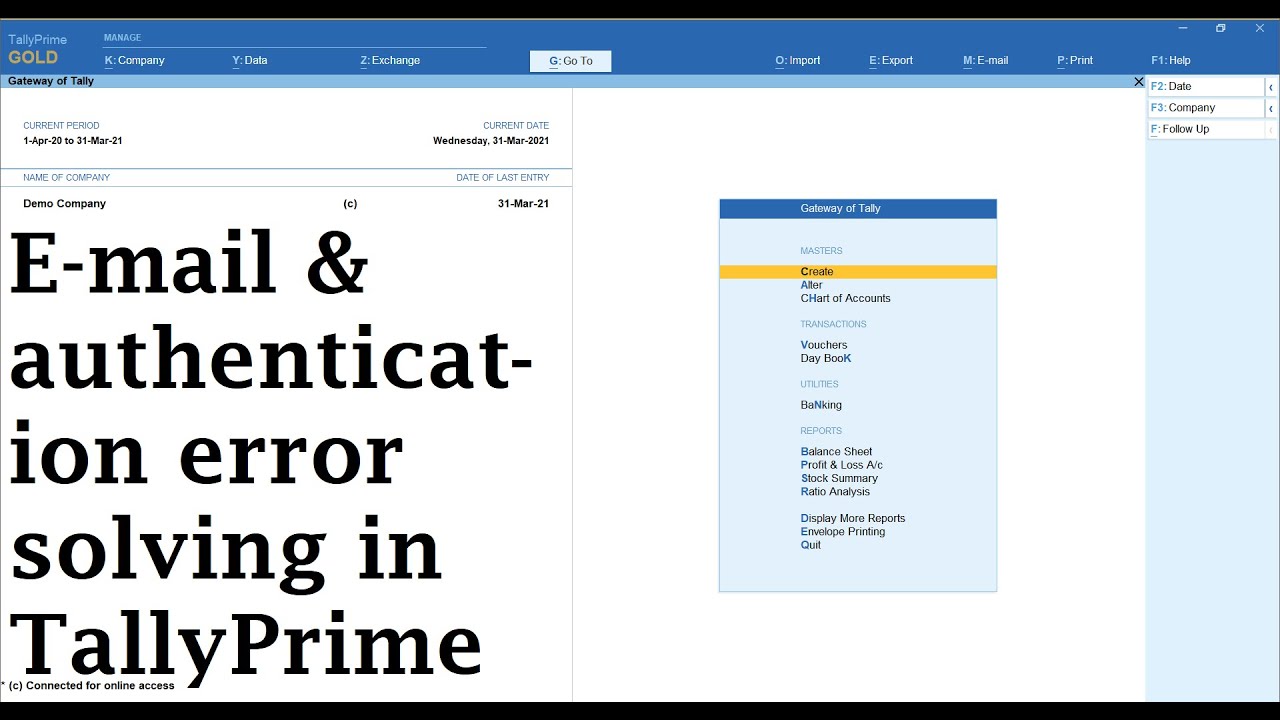Select Quit in Gateway menu
The width and height of the screenshot is (1280, 720).
pyautogui.click(x=811, y=545)
